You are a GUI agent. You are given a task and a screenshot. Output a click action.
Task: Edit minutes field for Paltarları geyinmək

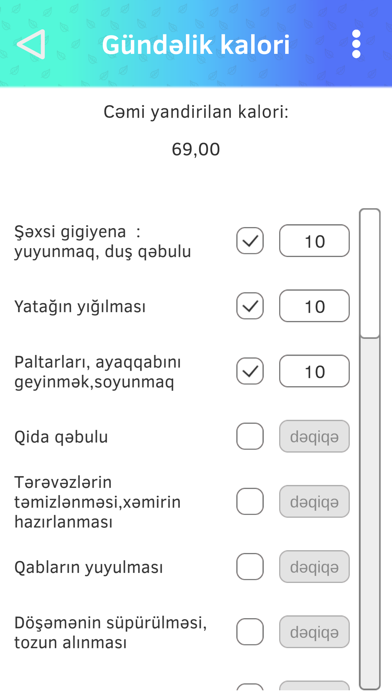coord(314,371)
